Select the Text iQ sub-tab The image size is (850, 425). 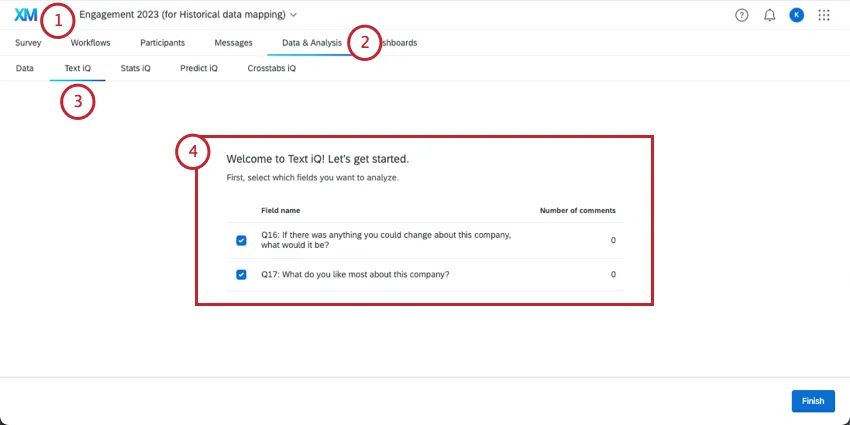78,69
